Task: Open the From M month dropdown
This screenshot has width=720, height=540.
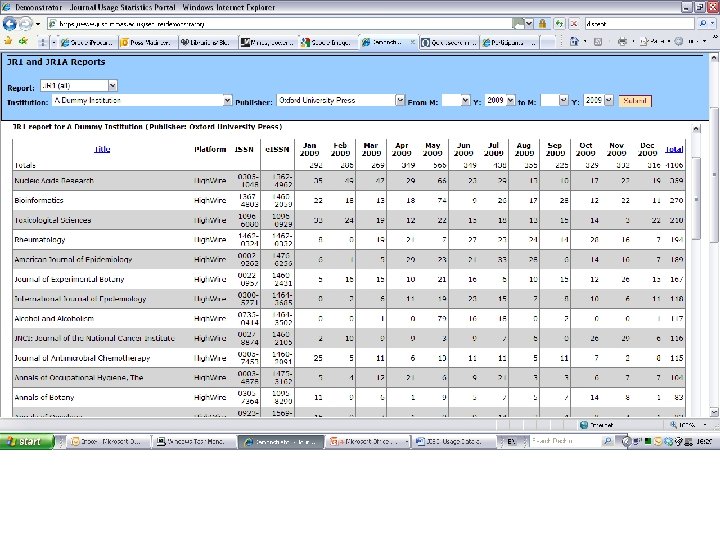Action: [x=456, y=101]
